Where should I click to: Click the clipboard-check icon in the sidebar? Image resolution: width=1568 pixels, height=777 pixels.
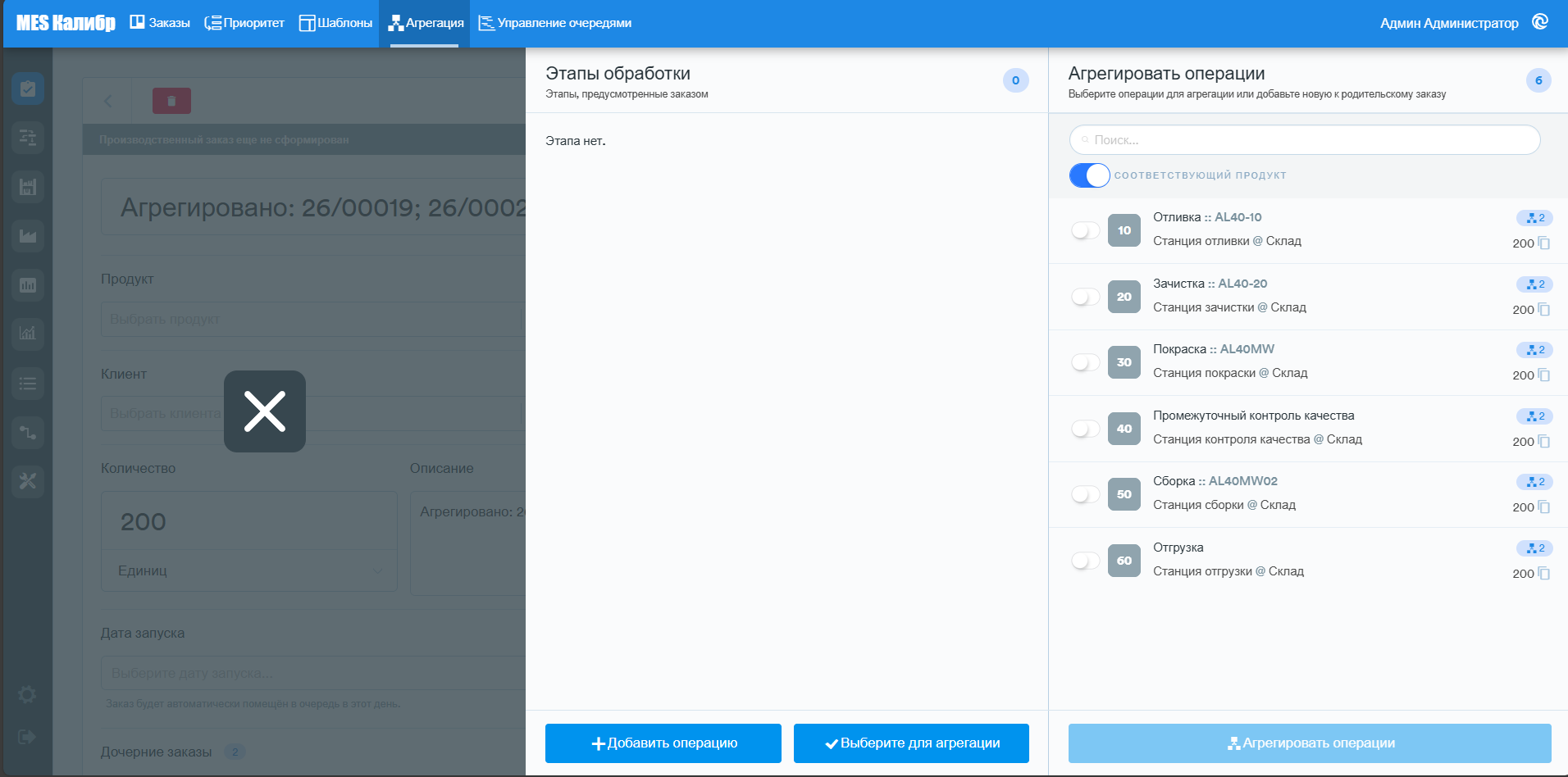(28, 89)
